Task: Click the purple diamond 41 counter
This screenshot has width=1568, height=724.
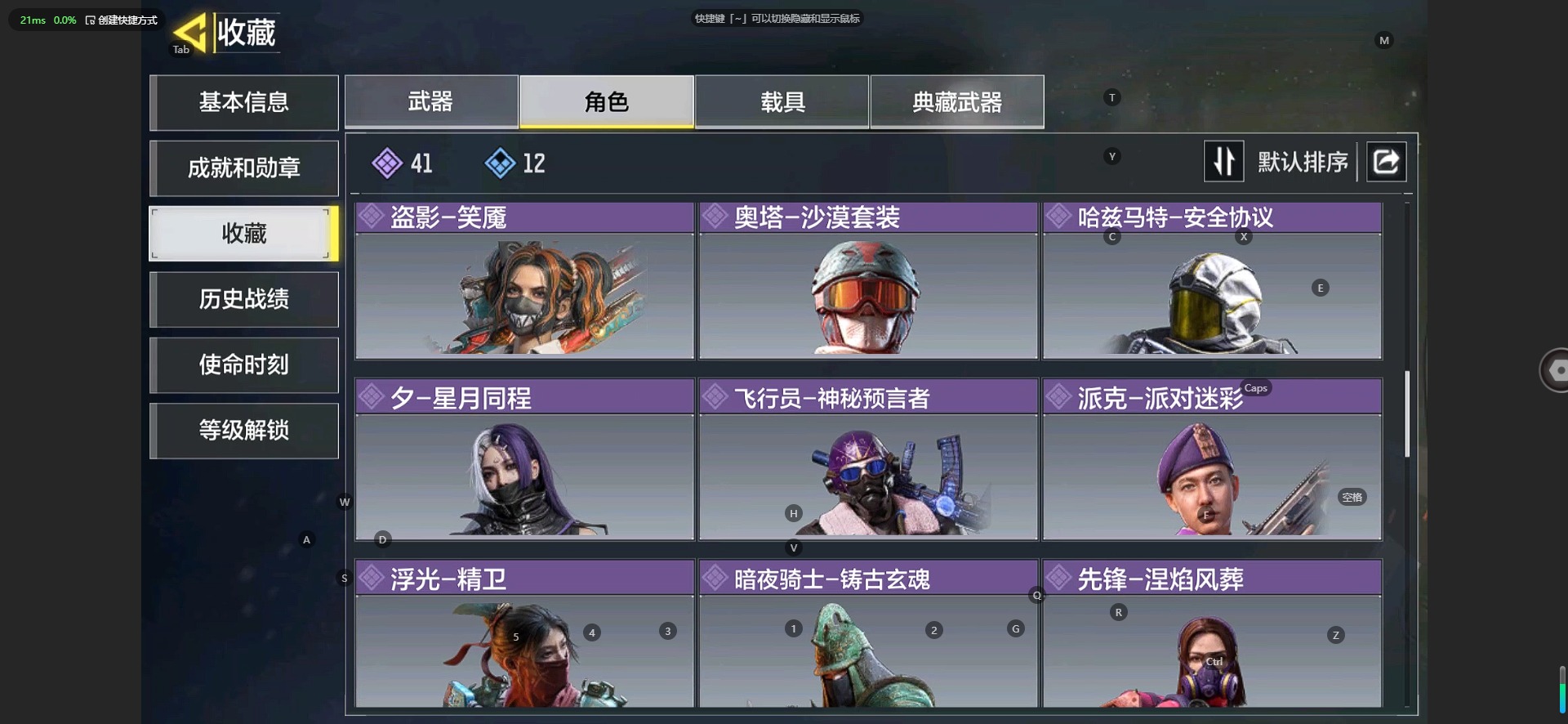Action: tap(402, 163)
